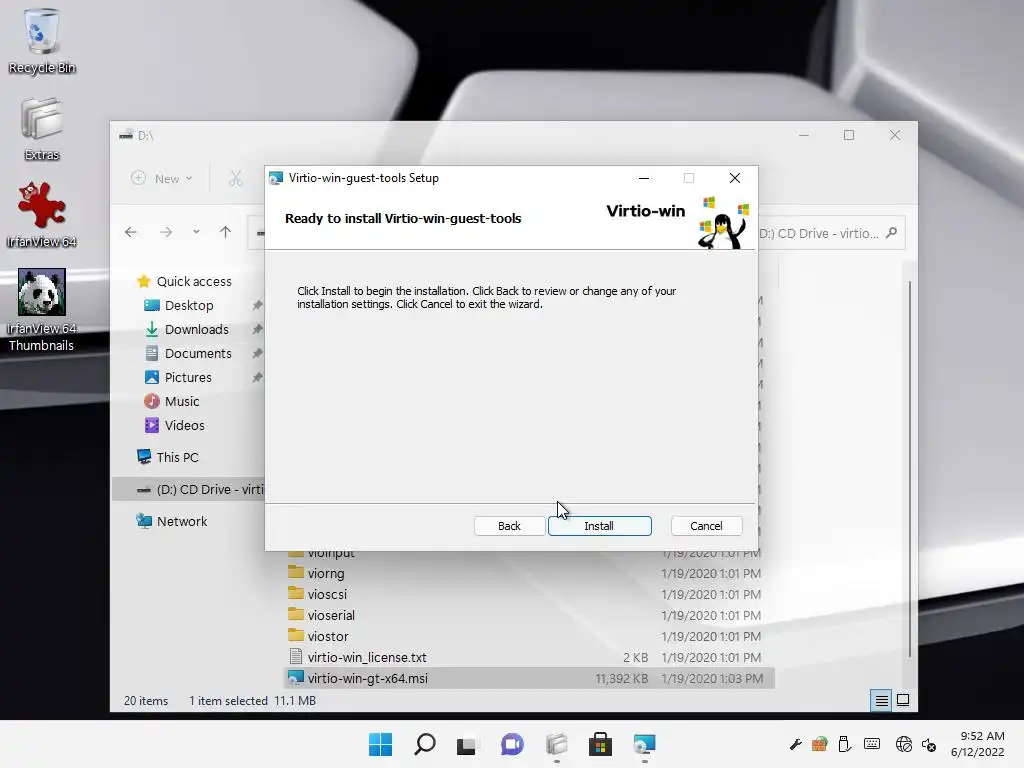The height and width of the screenshot is (768, 1024).
Task: Click the File Explorer vertical scrollbar
Action: pos(910,469)
